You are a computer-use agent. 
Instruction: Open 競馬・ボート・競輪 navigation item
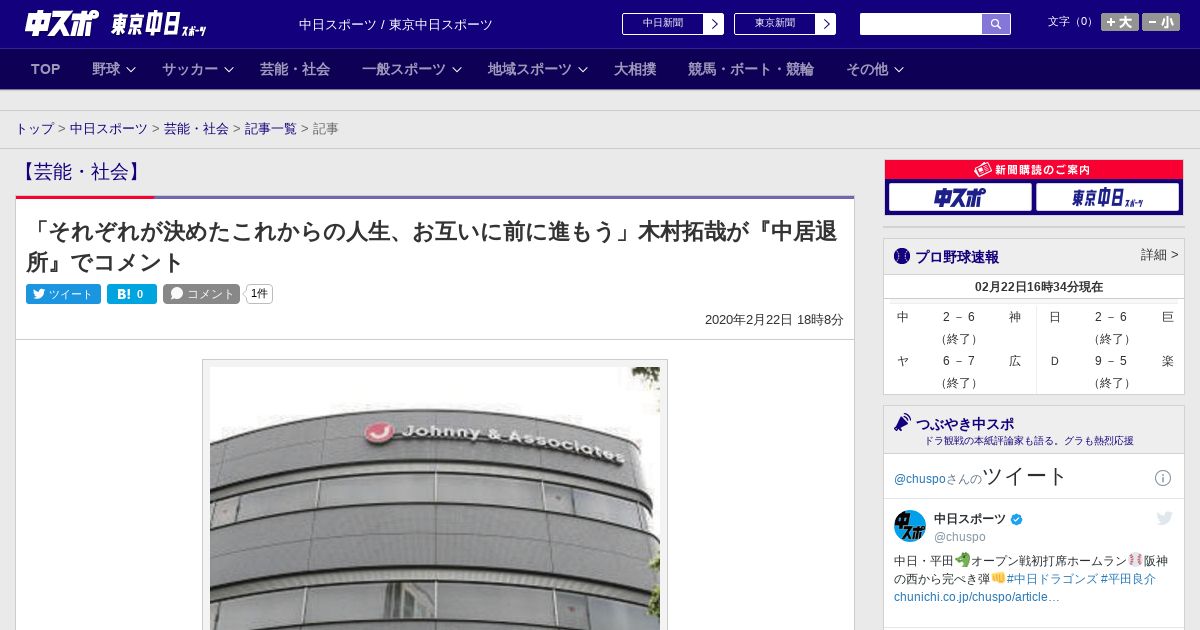pos(751,69)
